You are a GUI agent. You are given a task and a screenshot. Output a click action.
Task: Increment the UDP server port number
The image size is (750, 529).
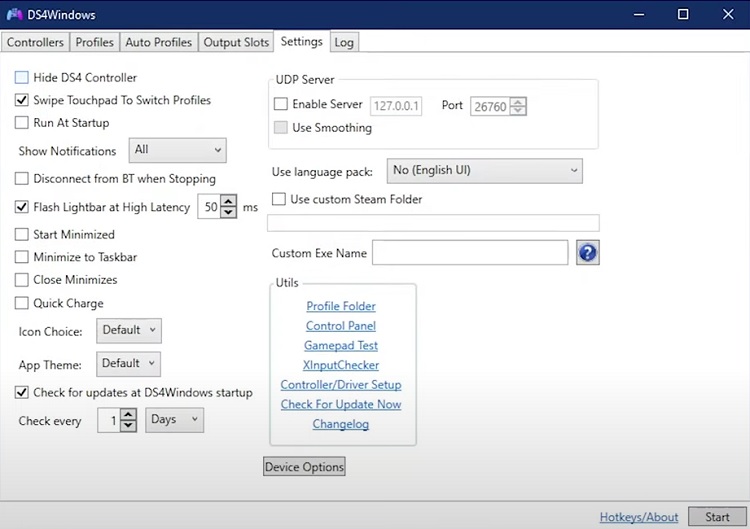click(x=518, y=102)
